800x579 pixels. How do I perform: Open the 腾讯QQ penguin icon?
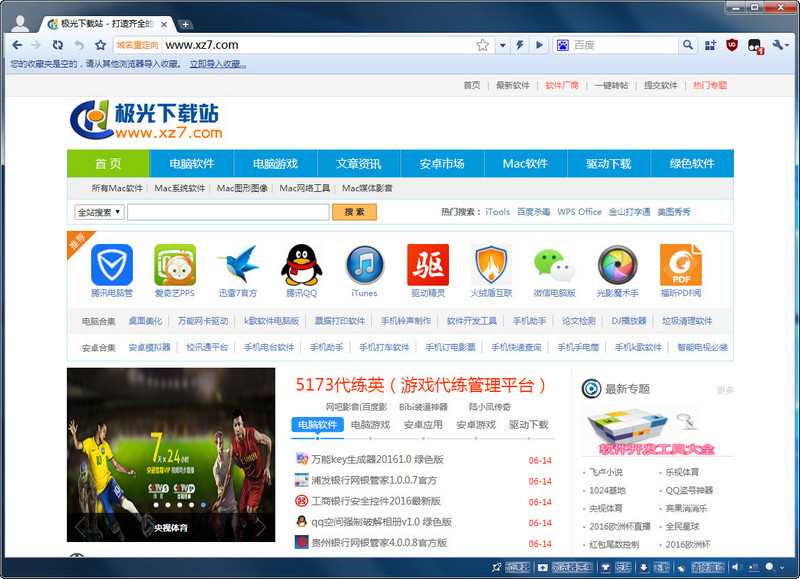302,265
